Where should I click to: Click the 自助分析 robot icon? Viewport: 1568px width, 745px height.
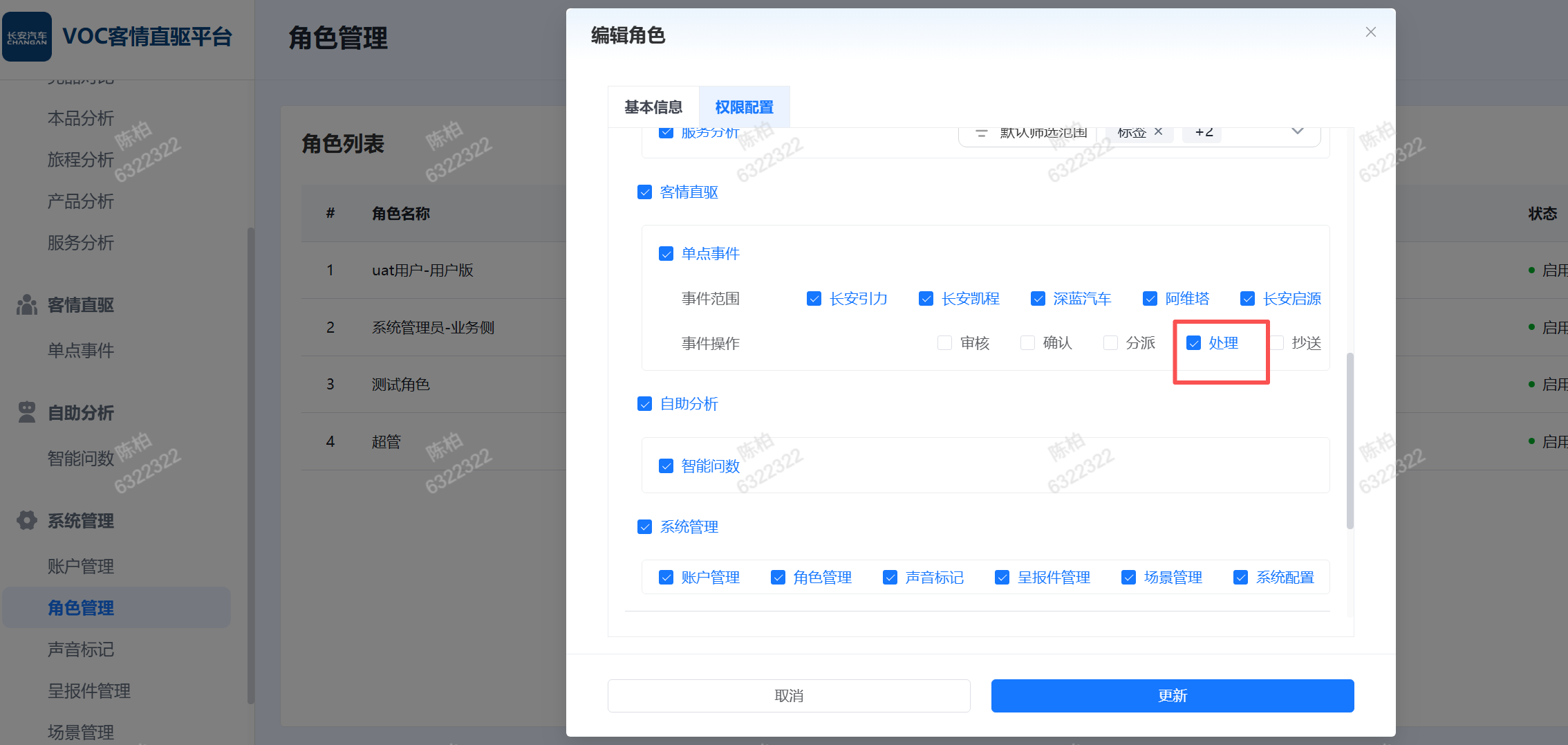tap(27, 413)
